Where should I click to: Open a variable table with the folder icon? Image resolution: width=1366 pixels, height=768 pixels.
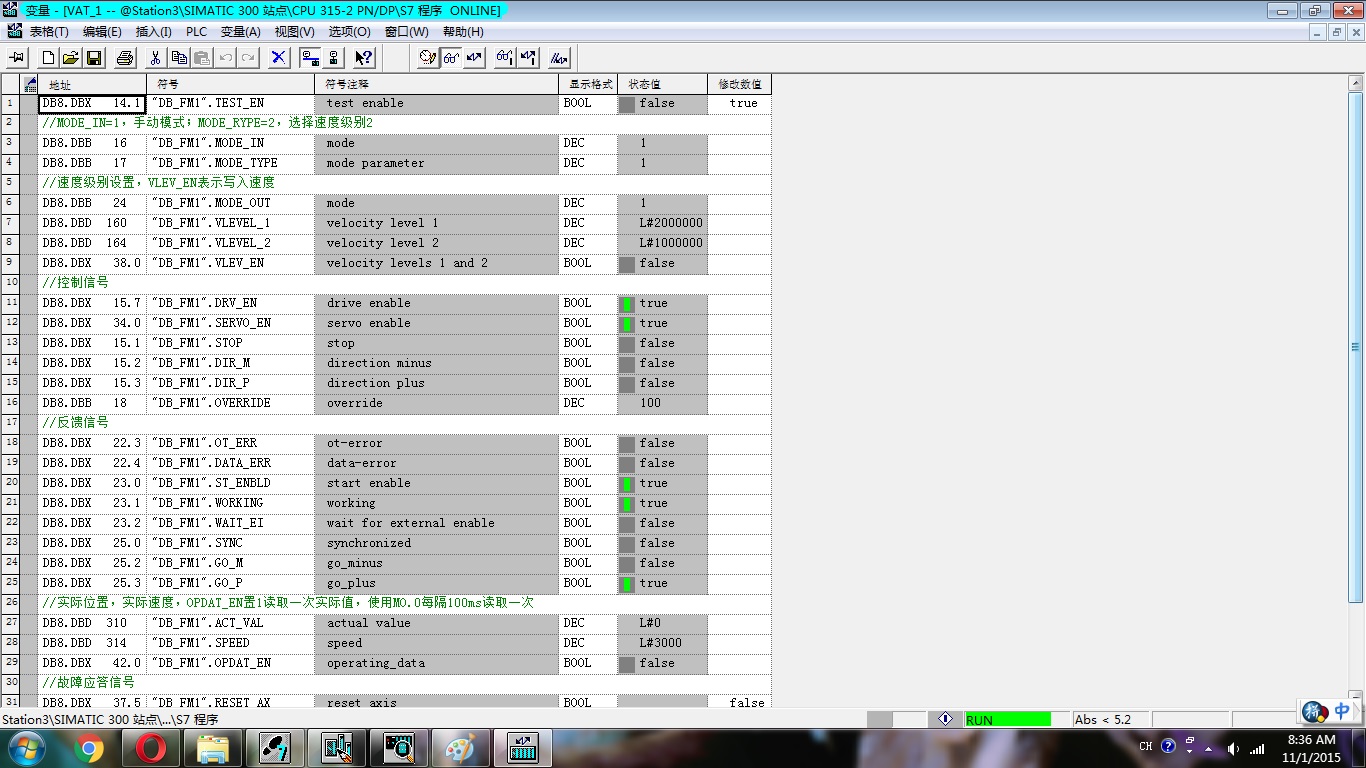(71, 58)
